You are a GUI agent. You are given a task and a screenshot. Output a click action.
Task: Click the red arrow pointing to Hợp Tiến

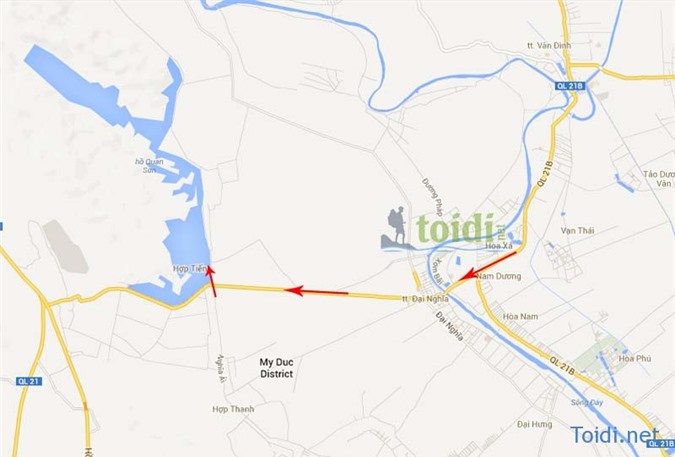coord(211,281)
